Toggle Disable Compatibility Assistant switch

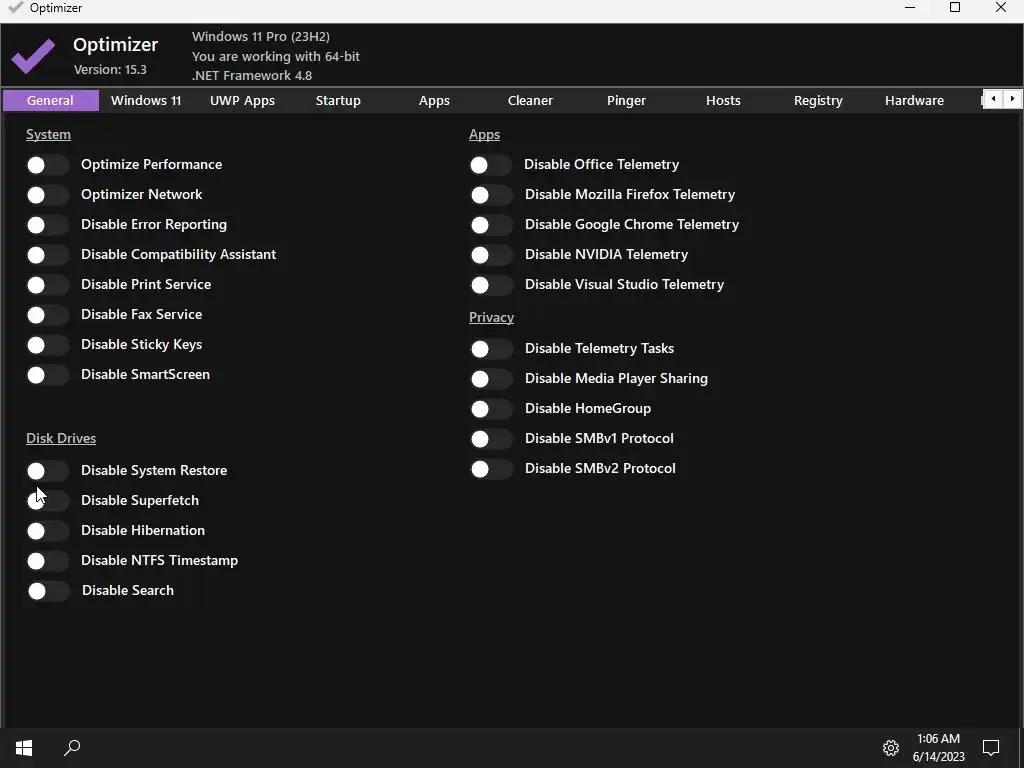(x=47, y=255)
